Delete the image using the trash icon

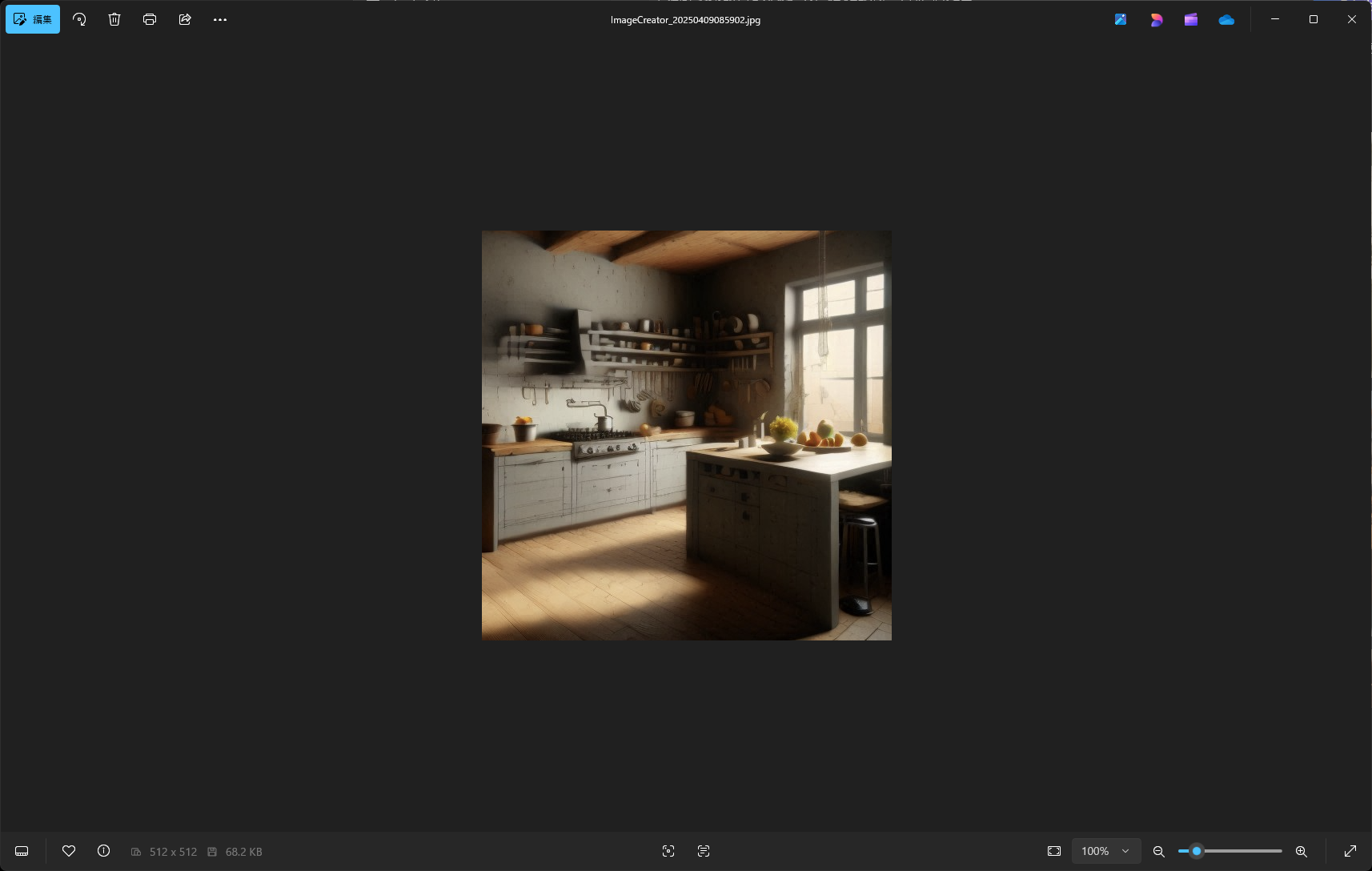pyautogui.click(x=114, y=19)
